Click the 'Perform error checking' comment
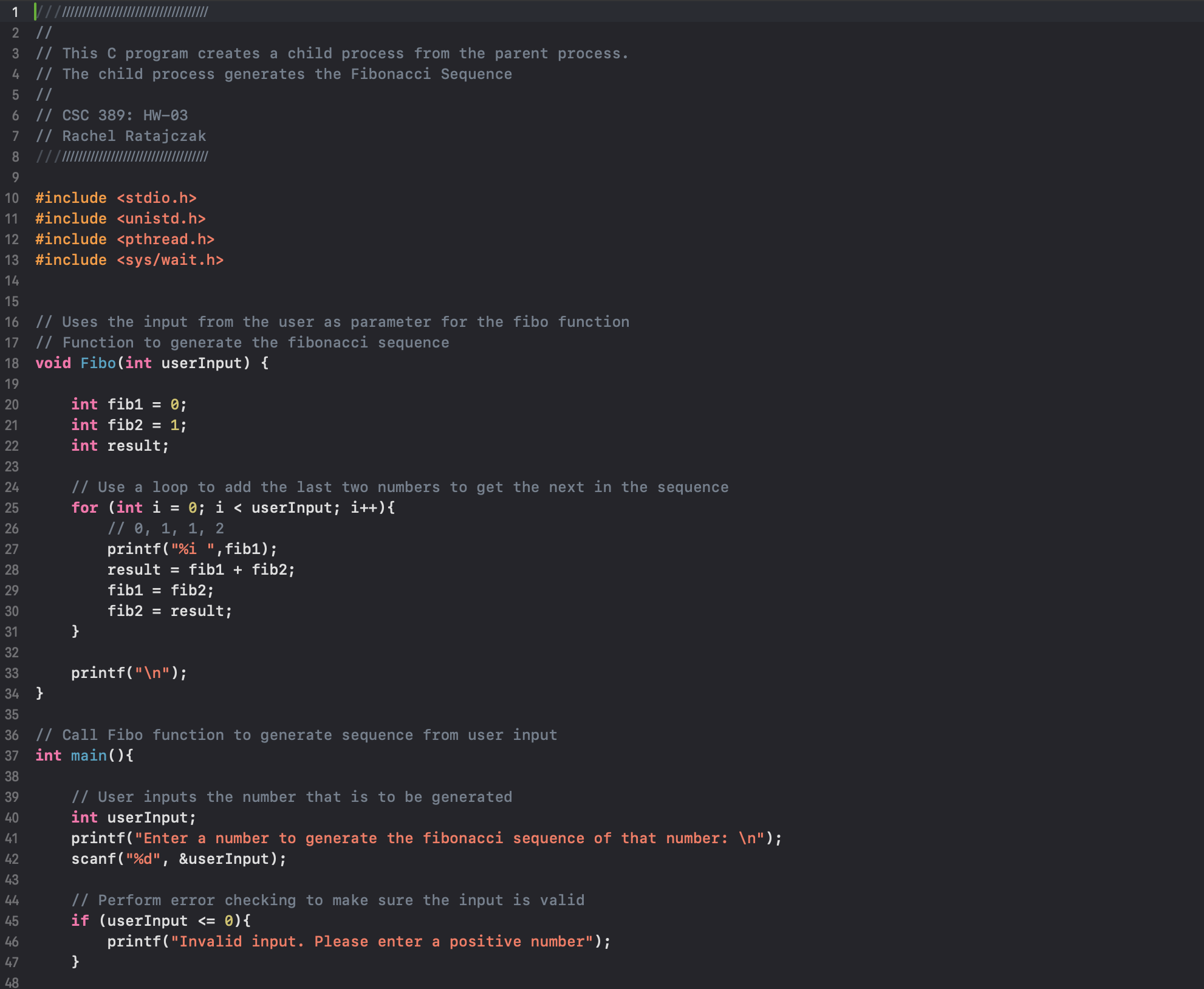This screenshot has height=989, width=1204. point(328,900)
